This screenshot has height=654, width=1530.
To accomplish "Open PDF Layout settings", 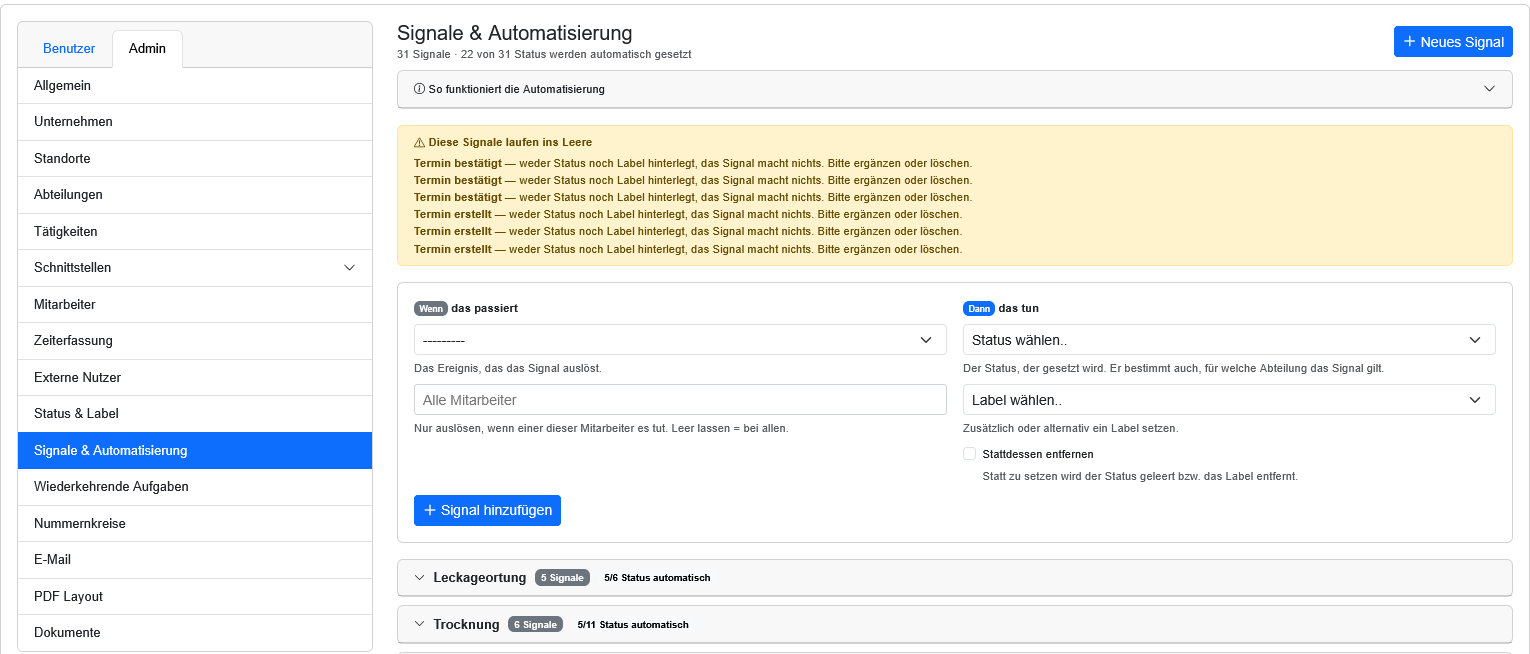I will [x=195, y=597].
